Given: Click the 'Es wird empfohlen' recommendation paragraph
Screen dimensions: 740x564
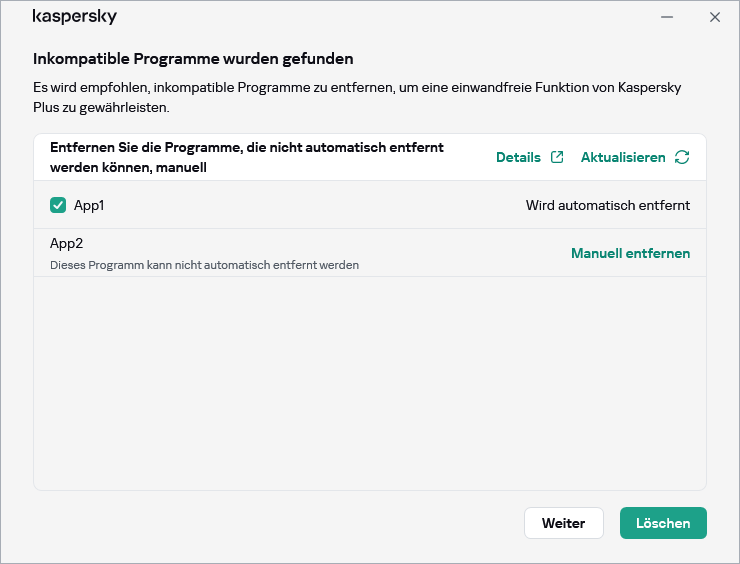Looking at the screenshot, I should pos(357,97).
